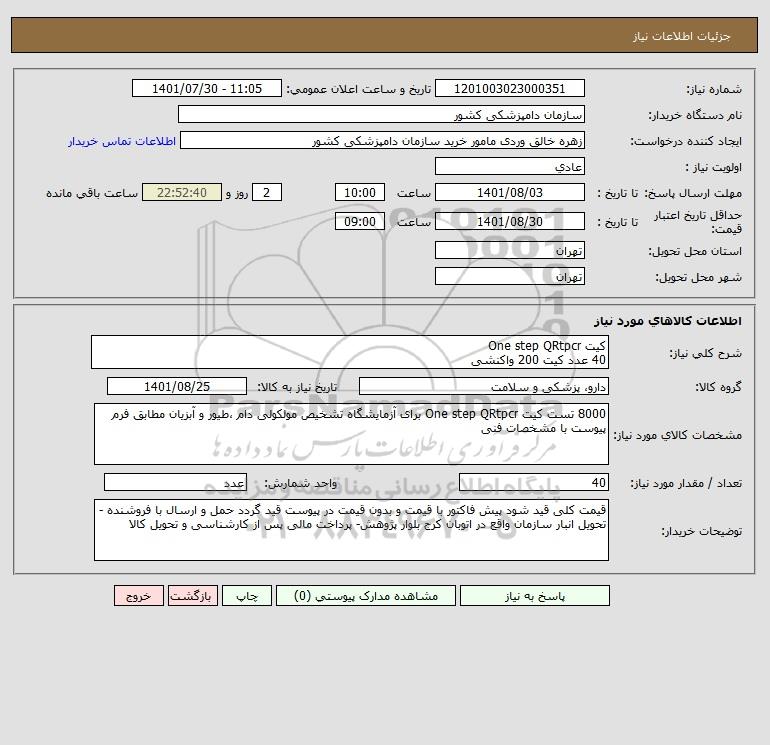Click label مشخصات کالای مورد نیاز
The height and width of the screenshot is (745, 770).
point(678,435)
